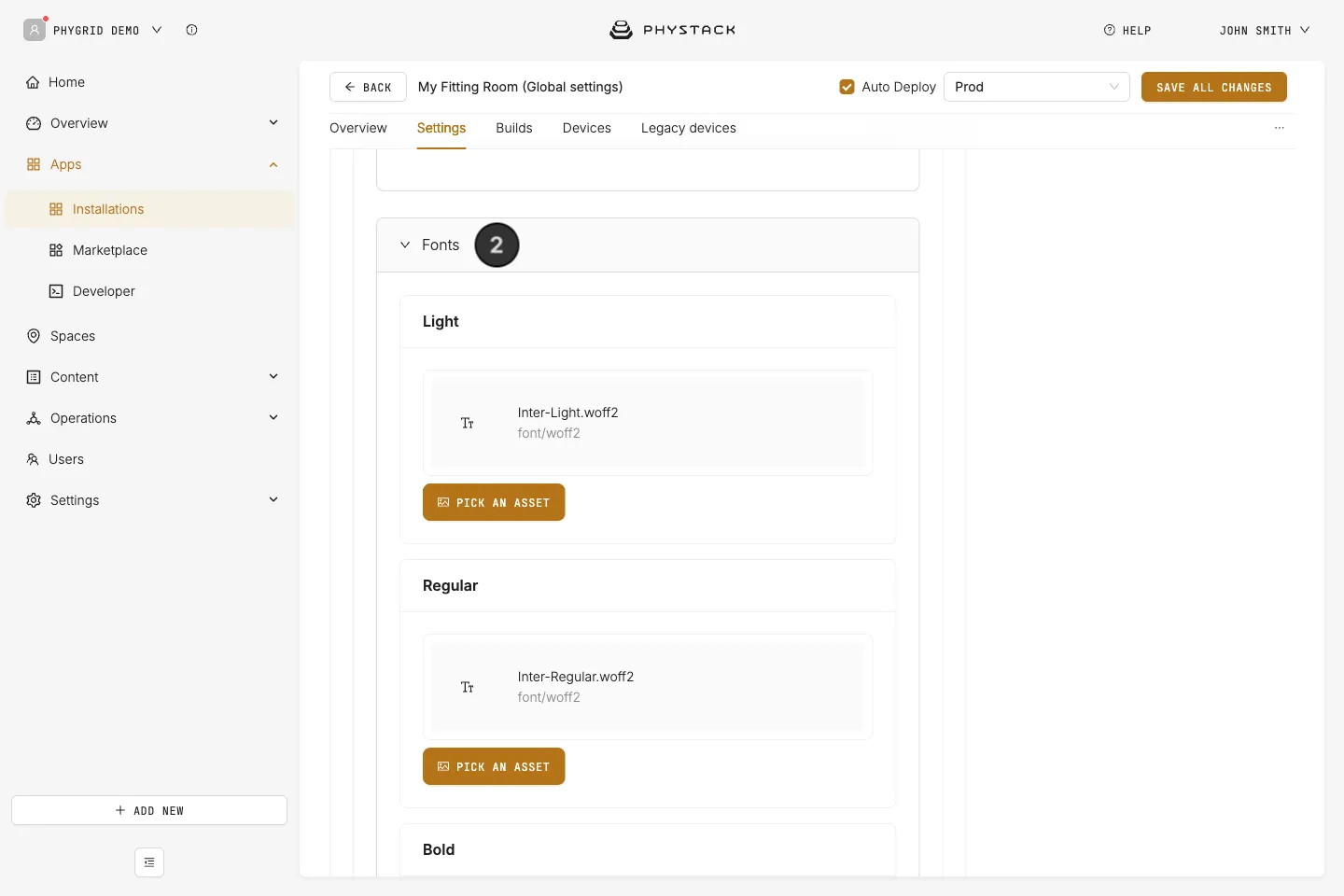Viewport: 1344px width, 896px height.
Task: Click the Operations network icon
Action: tap(34, 418)
